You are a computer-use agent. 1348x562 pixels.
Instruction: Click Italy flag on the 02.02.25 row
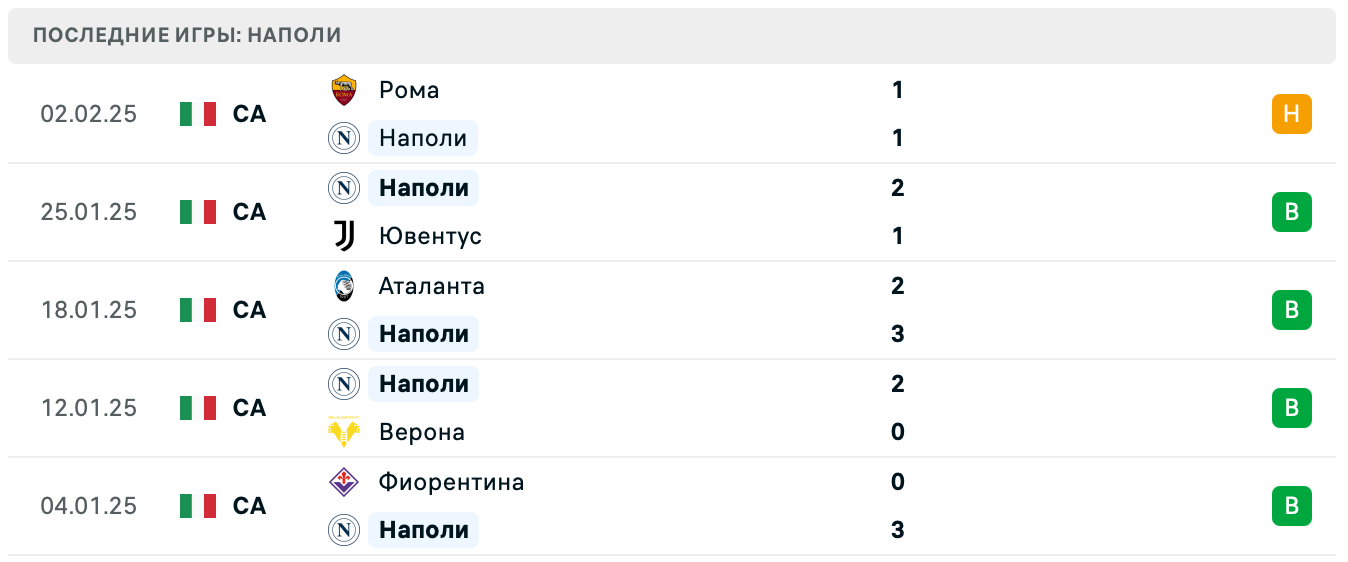point(198,114)
